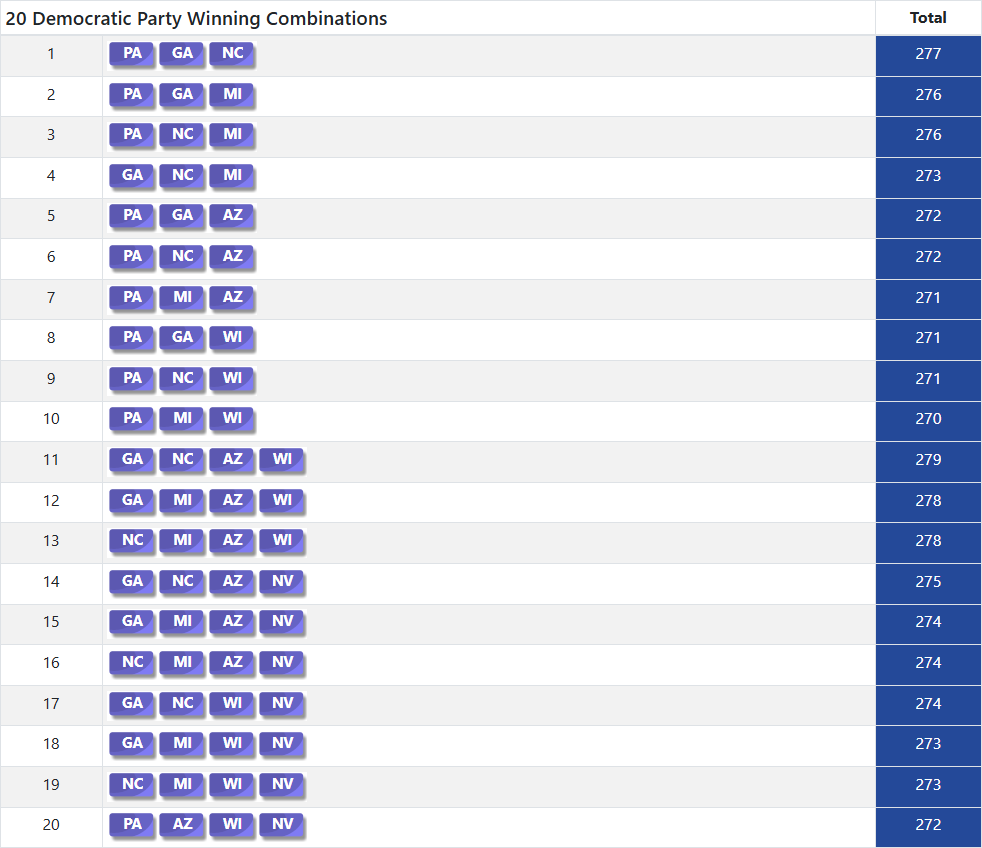This screenshot has width=982, height=848.
Task: Select total 274 in row 17
Action: click(928, 704)
